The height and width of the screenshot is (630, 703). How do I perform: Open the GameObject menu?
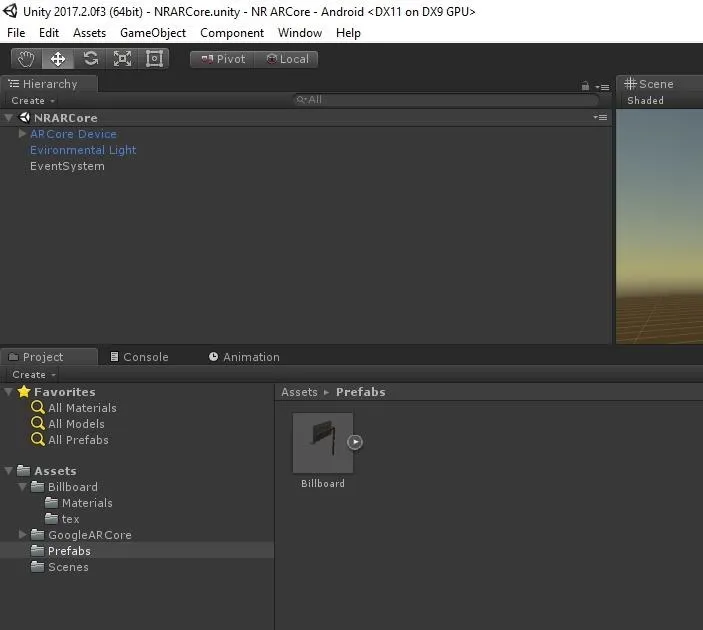coord(153,33)
